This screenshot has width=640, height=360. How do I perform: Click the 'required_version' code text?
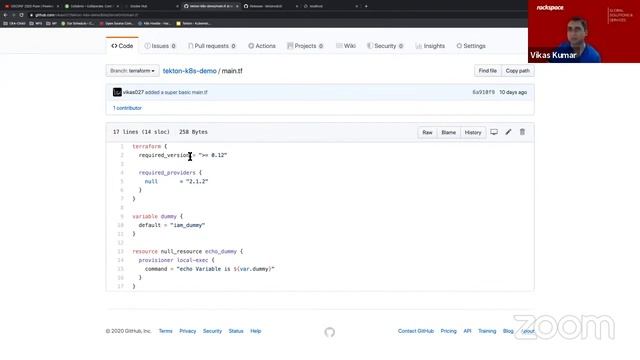point(164,156)
